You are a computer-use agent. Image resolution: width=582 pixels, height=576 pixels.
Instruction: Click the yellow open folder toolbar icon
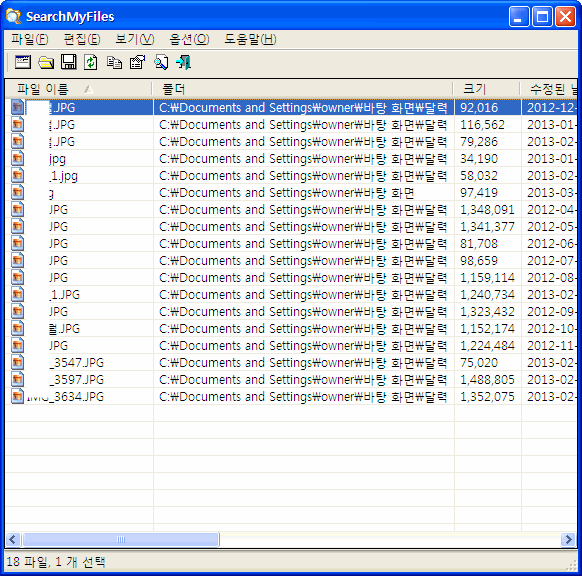[46, 62]
